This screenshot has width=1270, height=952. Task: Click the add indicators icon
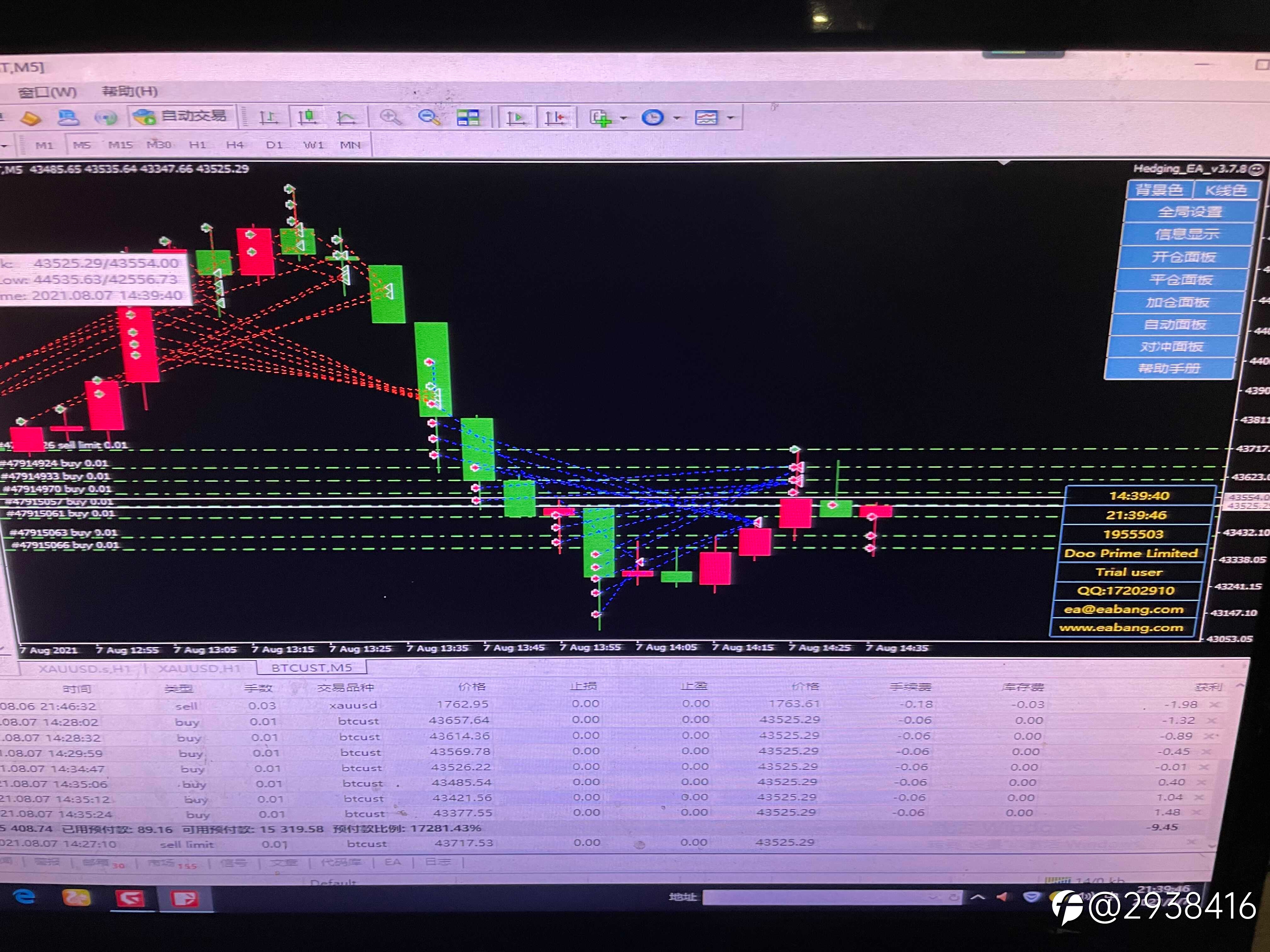tap(601, 118)
